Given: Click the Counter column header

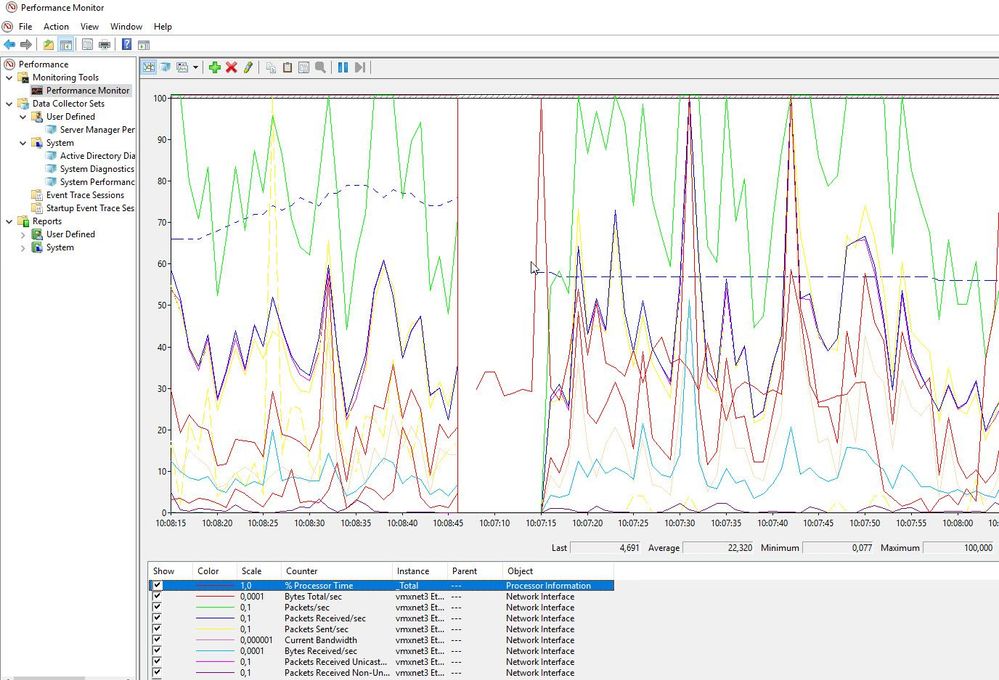Looking at the screenshot, I should [x=302, y=571].
